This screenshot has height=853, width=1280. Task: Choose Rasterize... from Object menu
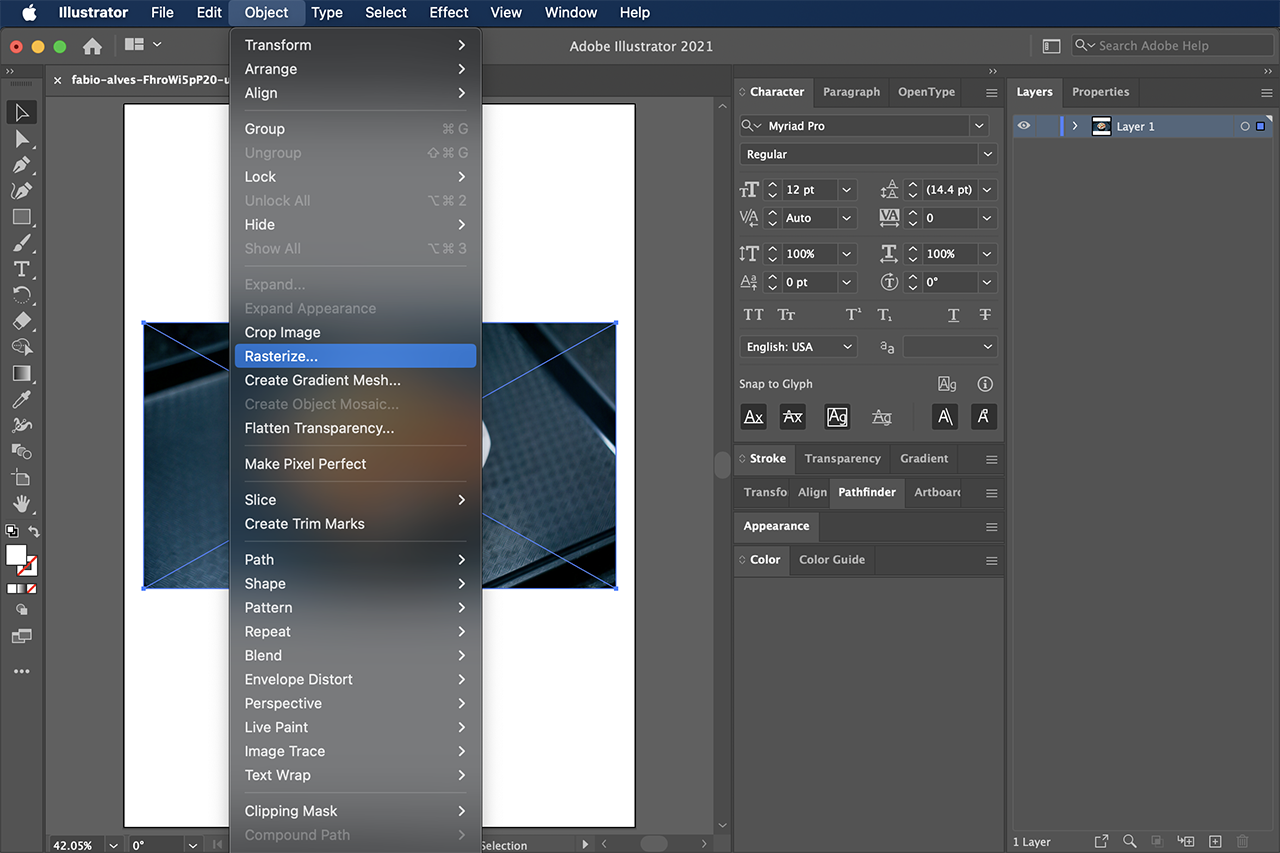tap(355, 356)
